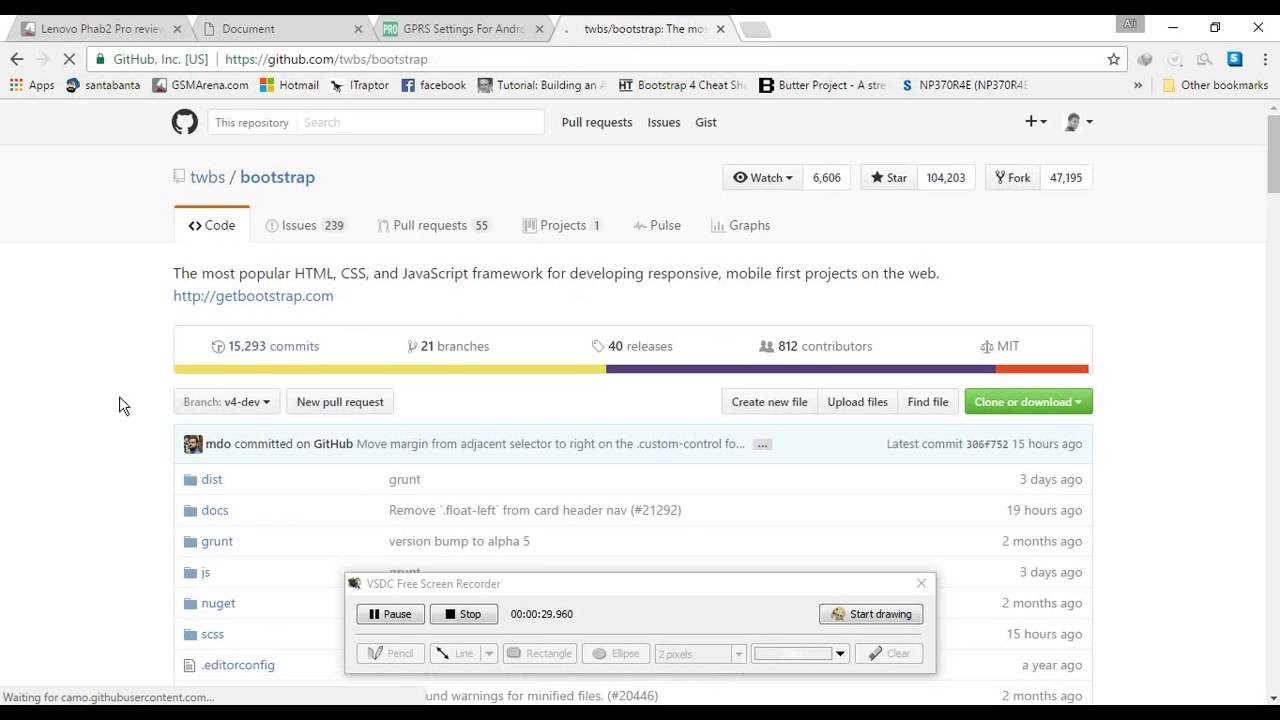This screenshot has width=1280, height=720.
Task: Click mdo's commit author avatar
Action: pyautogui.click(x=193, y=444)
